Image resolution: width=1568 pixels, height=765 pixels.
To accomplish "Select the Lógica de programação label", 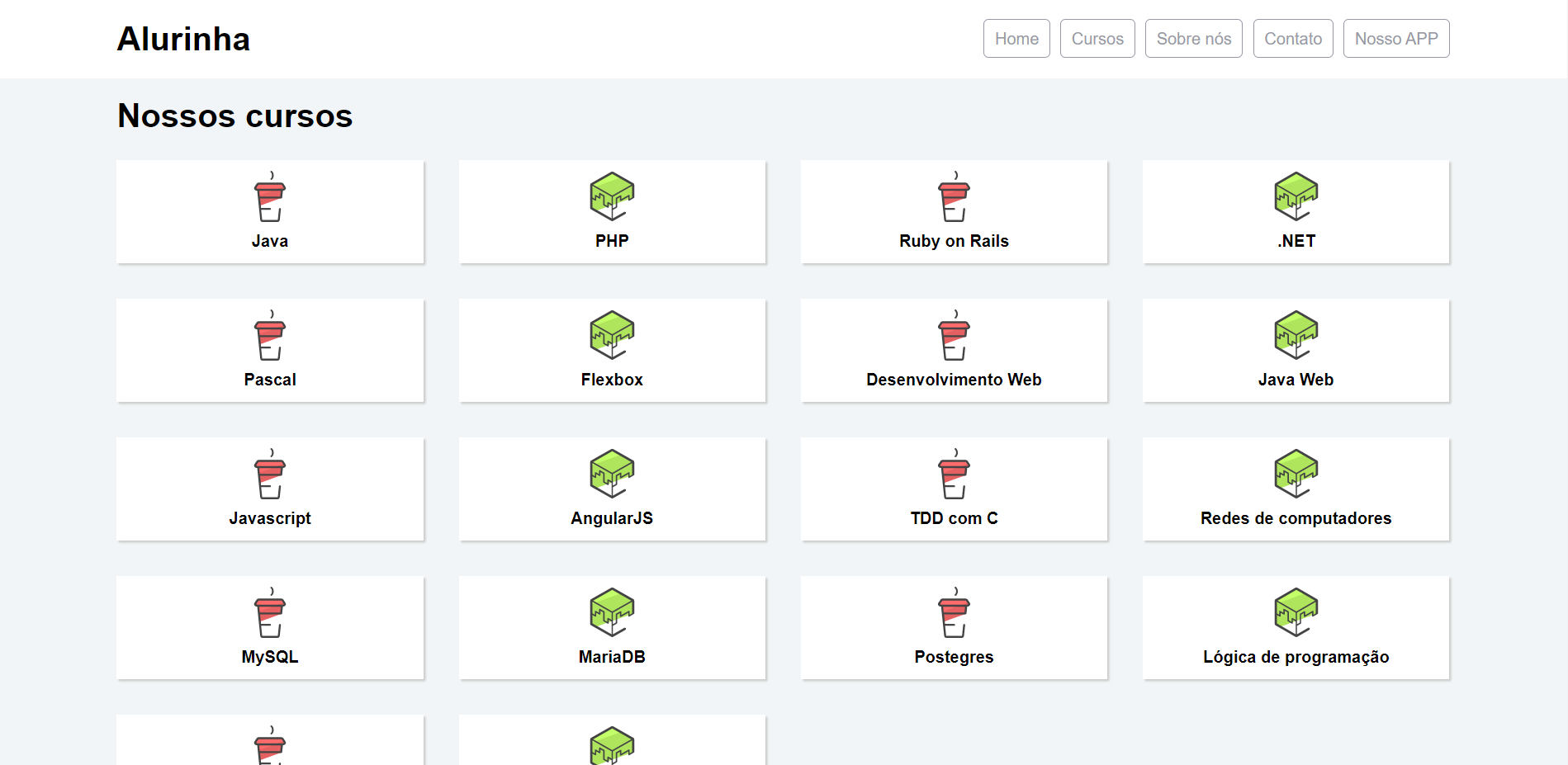I will click(1296, 657).
